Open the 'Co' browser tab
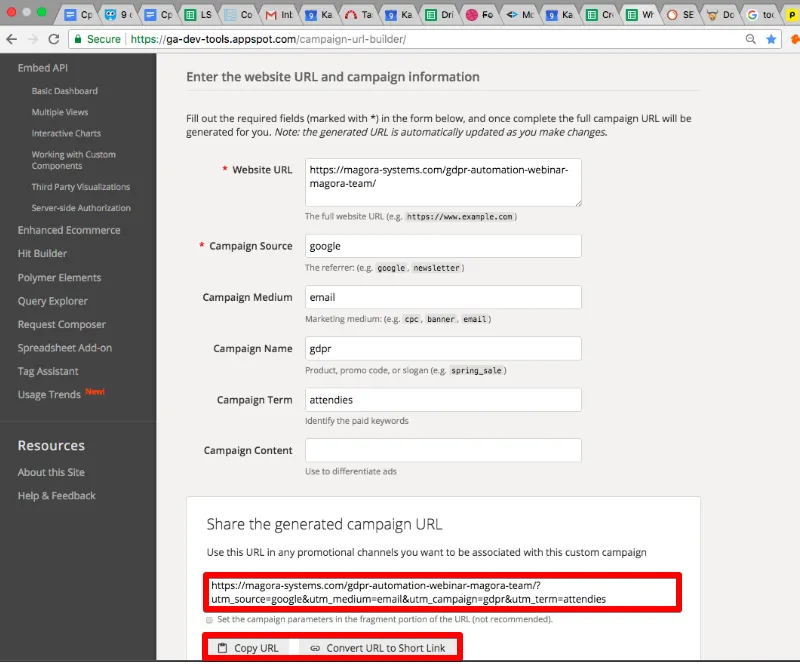This screenshot has width=800, height=665. tap(240, 15)
